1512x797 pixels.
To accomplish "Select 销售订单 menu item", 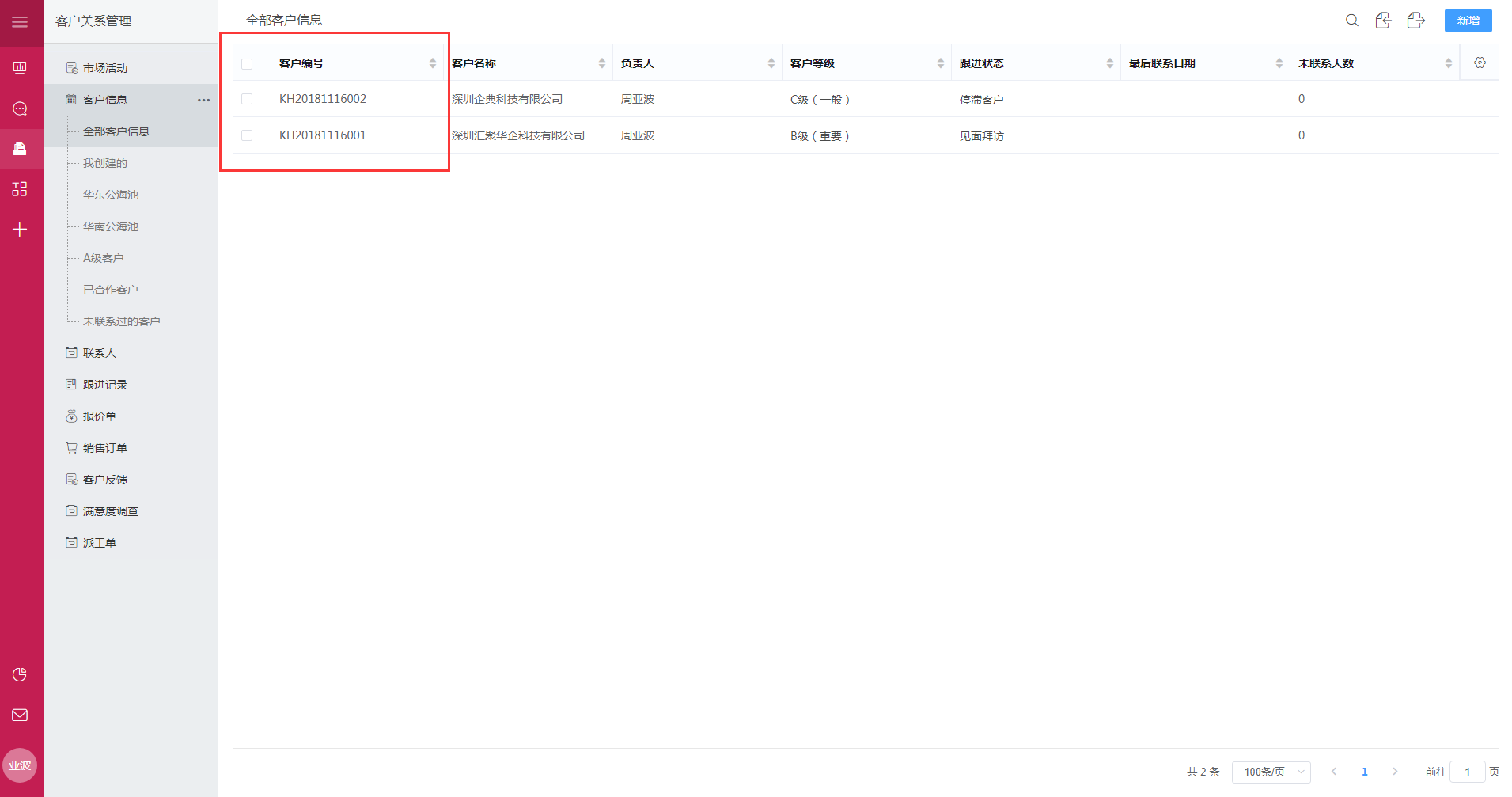I will [104, 448].
